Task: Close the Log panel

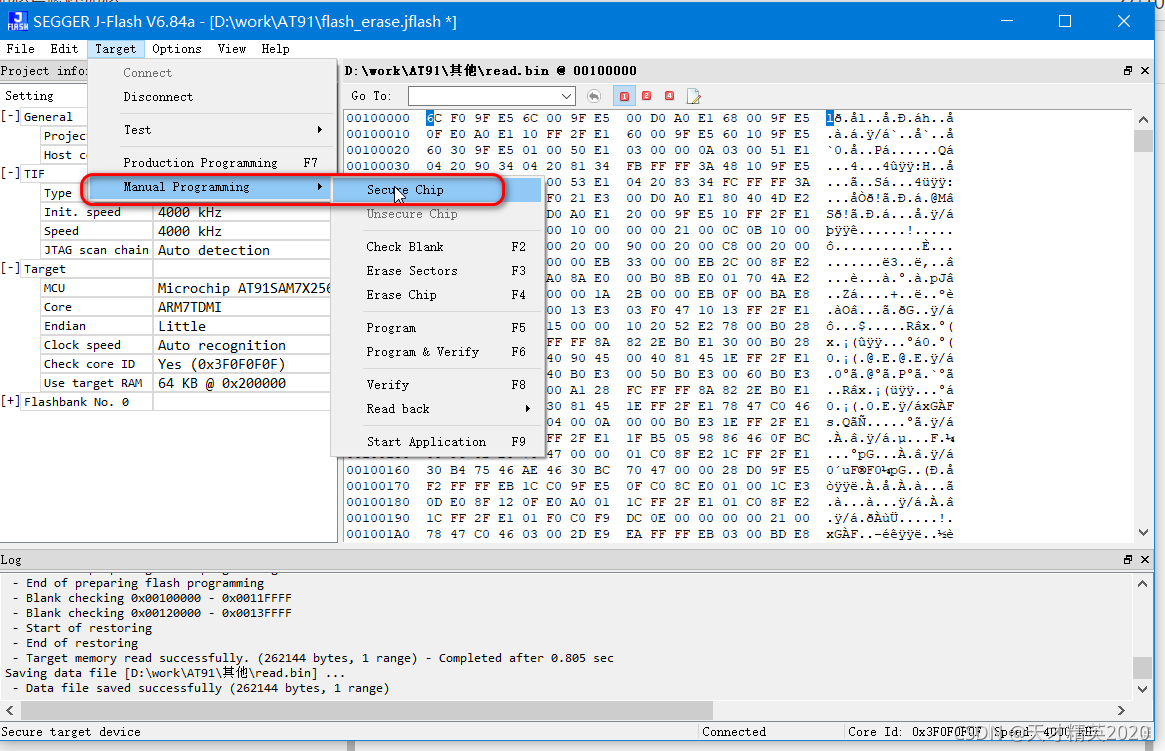Action: [1145, 559]
